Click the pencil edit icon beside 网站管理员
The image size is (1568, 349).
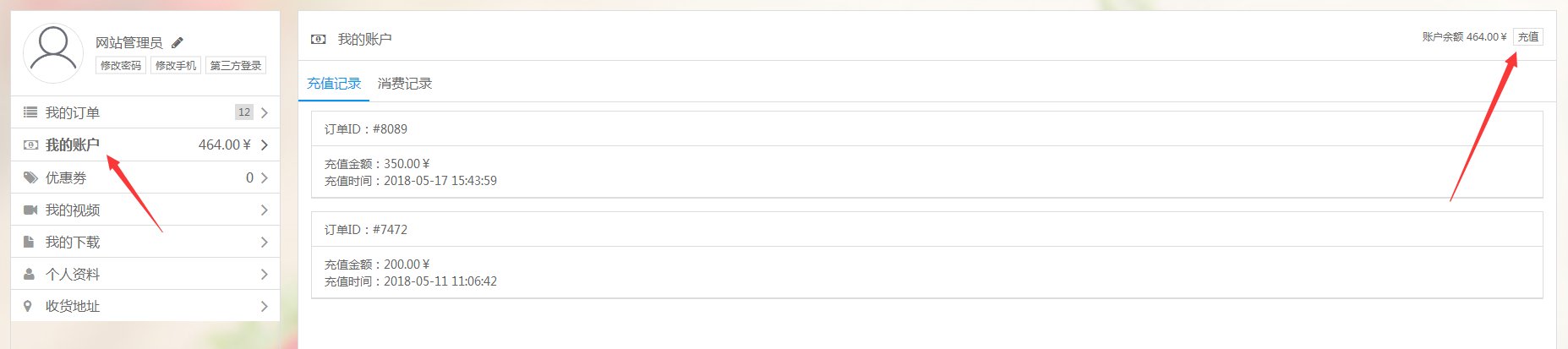178,42
